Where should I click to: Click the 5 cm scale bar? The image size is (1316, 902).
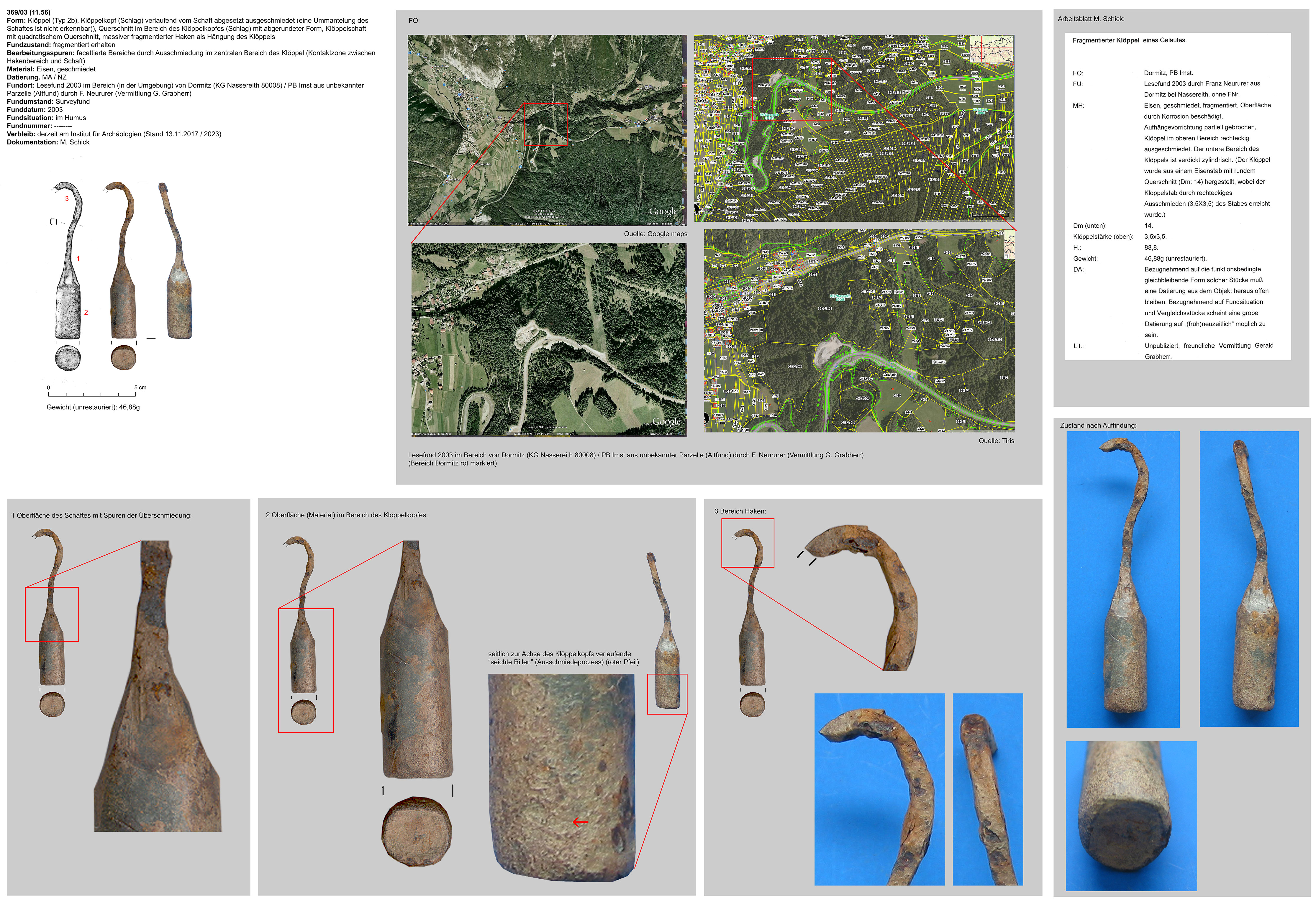[92, 393]
